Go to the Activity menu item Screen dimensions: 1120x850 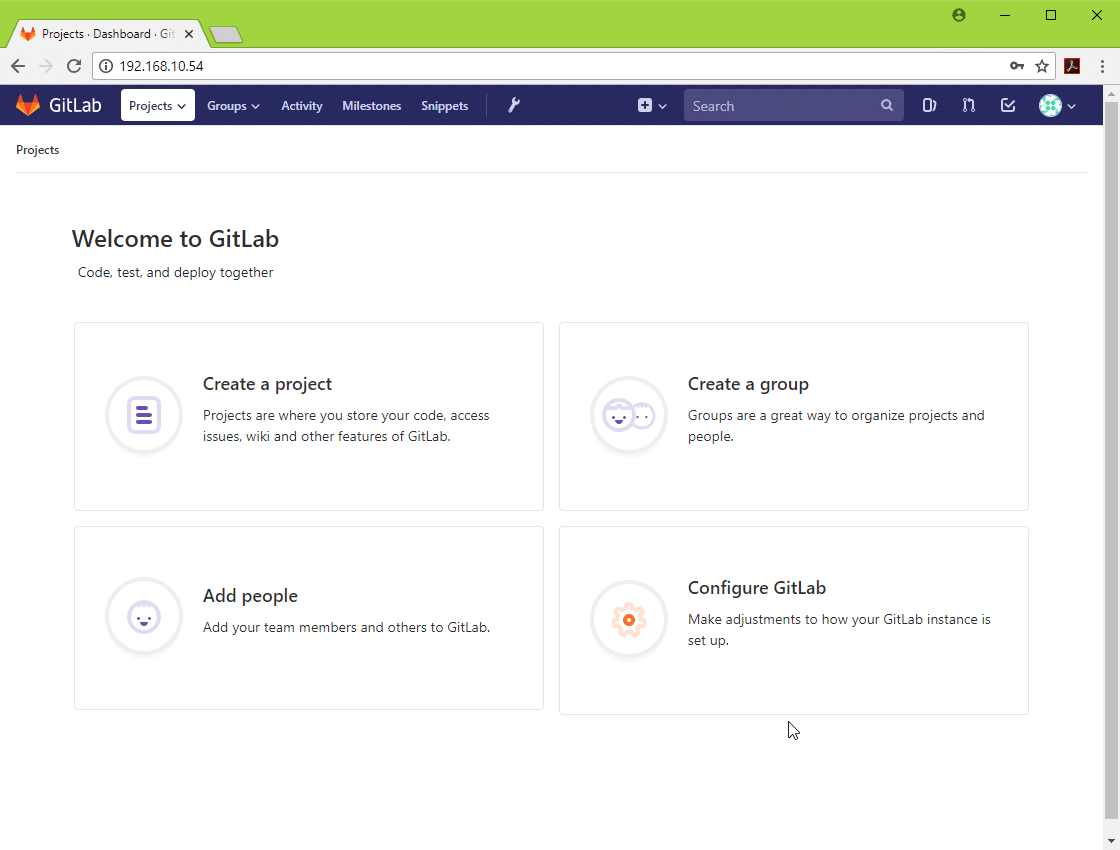tap(301, 105)
